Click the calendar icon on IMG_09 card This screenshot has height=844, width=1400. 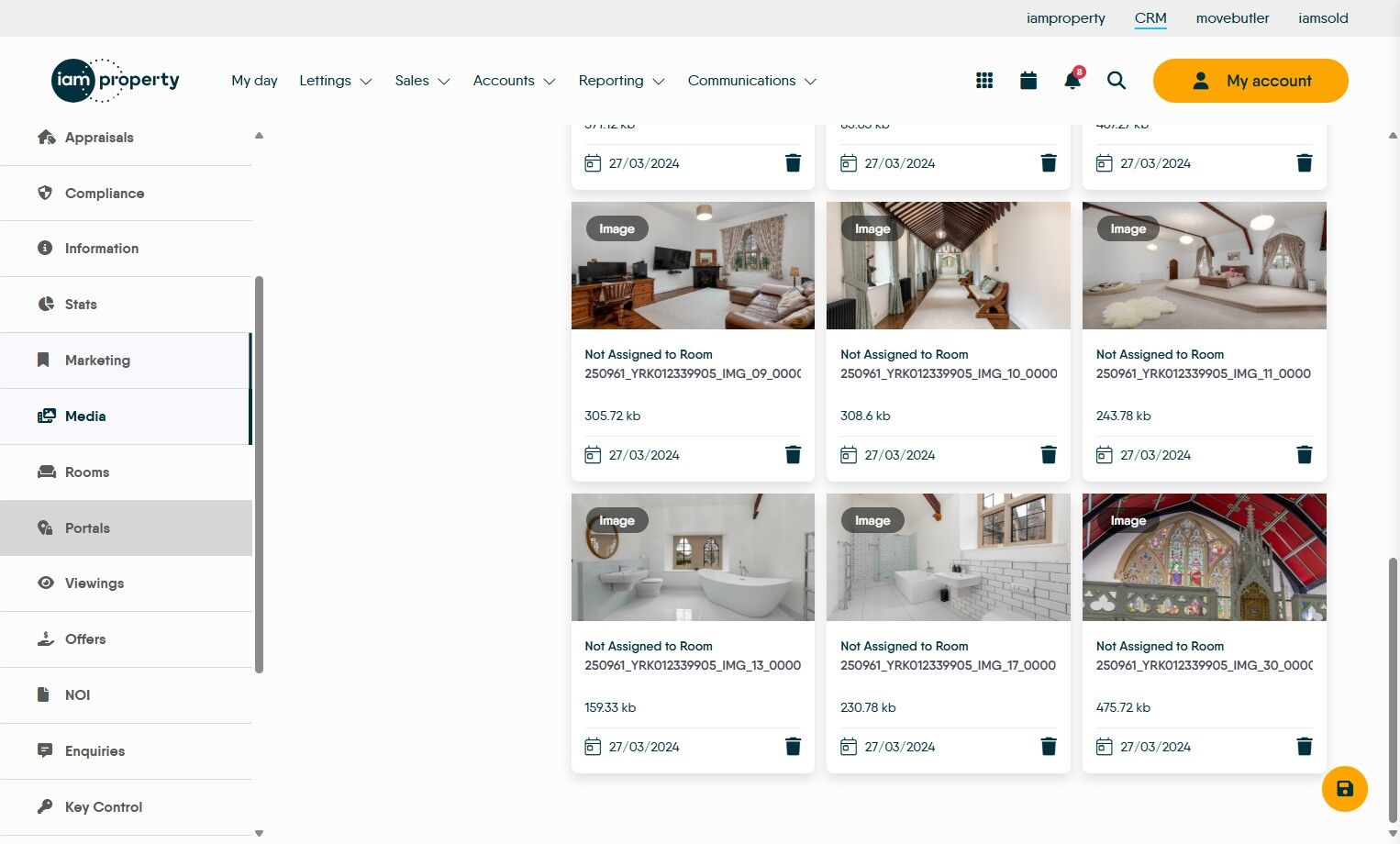tap(593, 455)
